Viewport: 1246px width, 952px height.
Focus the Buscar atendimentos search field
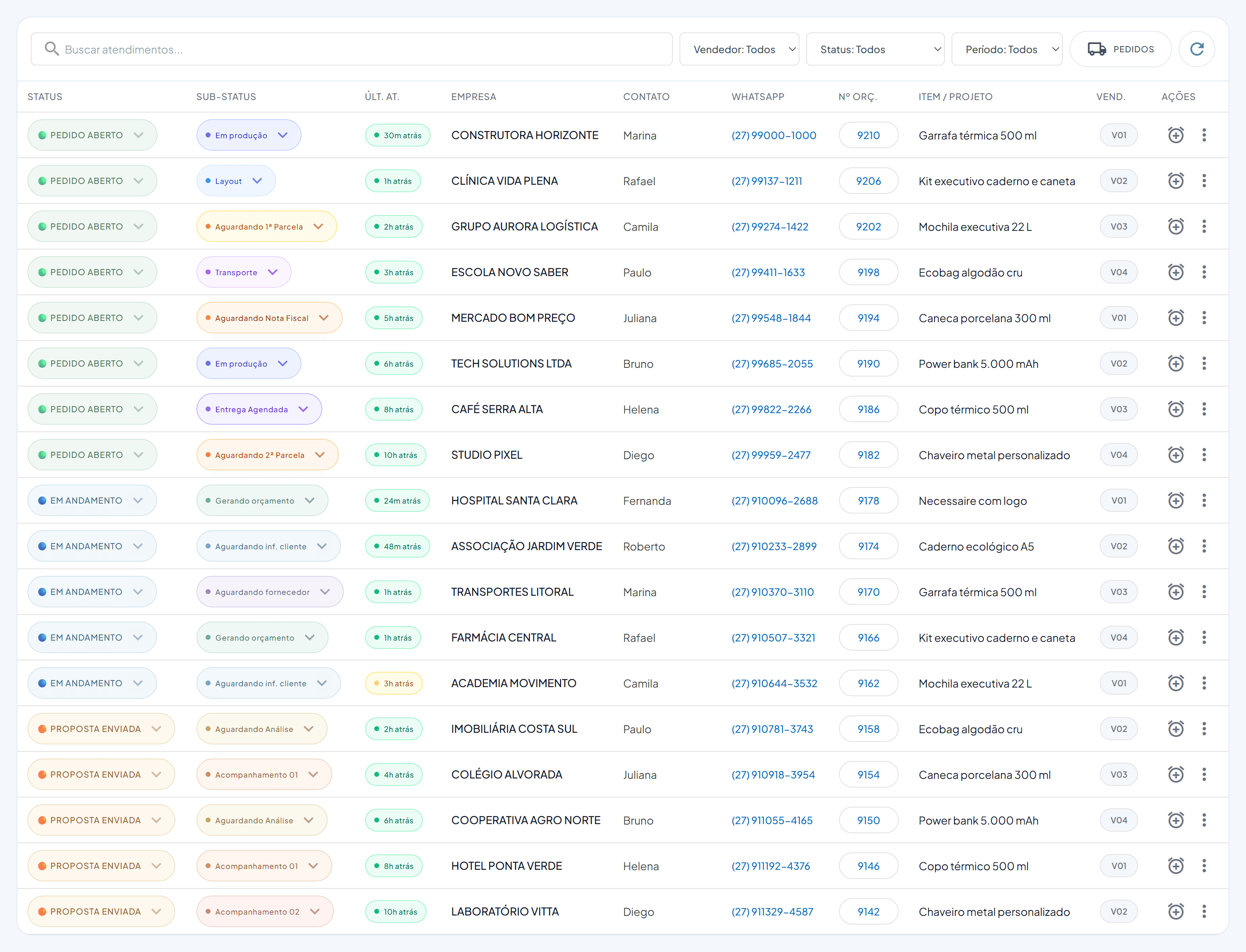(x=351, y=49)
